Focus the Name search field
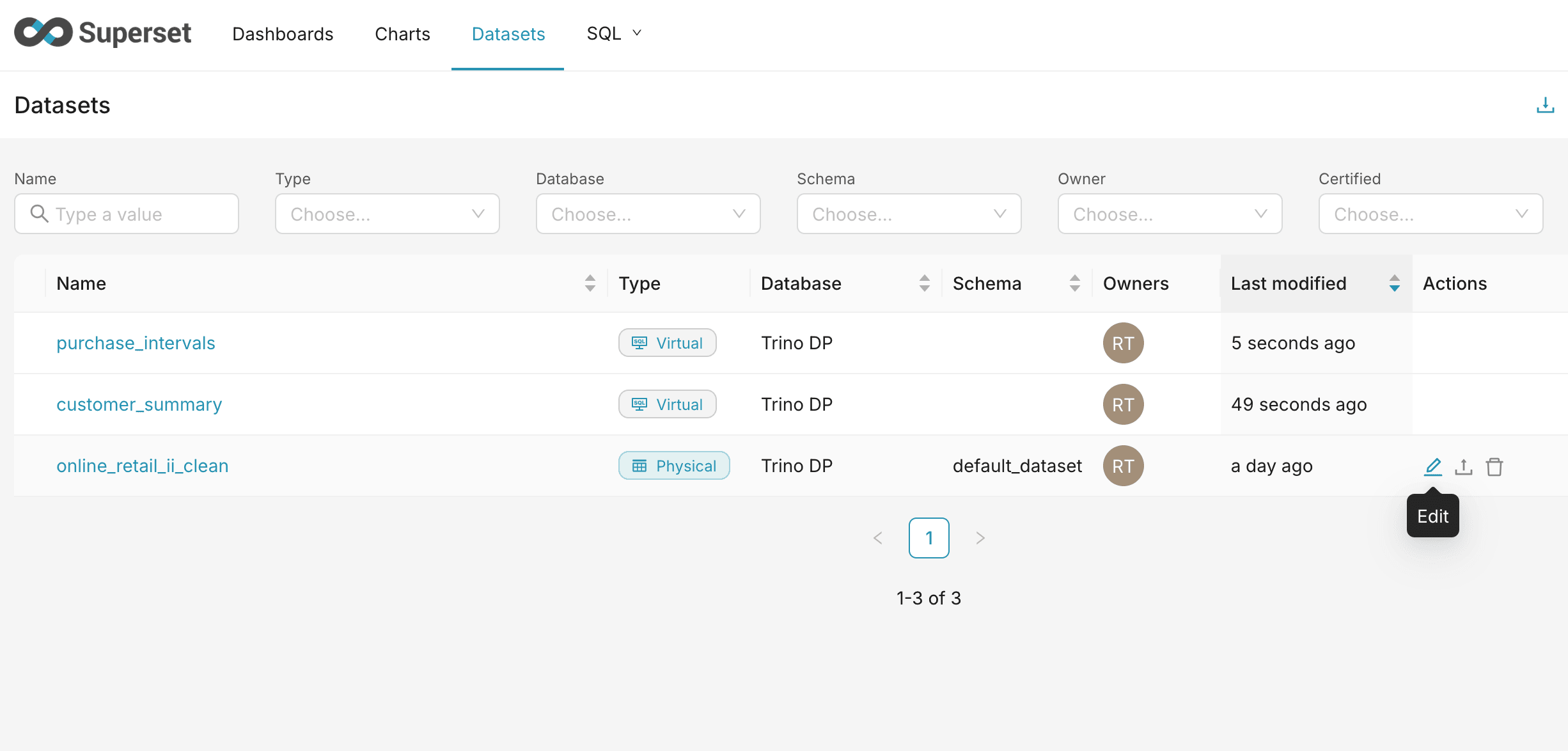This screenshot has height=751, width=1568. point(127,214)
